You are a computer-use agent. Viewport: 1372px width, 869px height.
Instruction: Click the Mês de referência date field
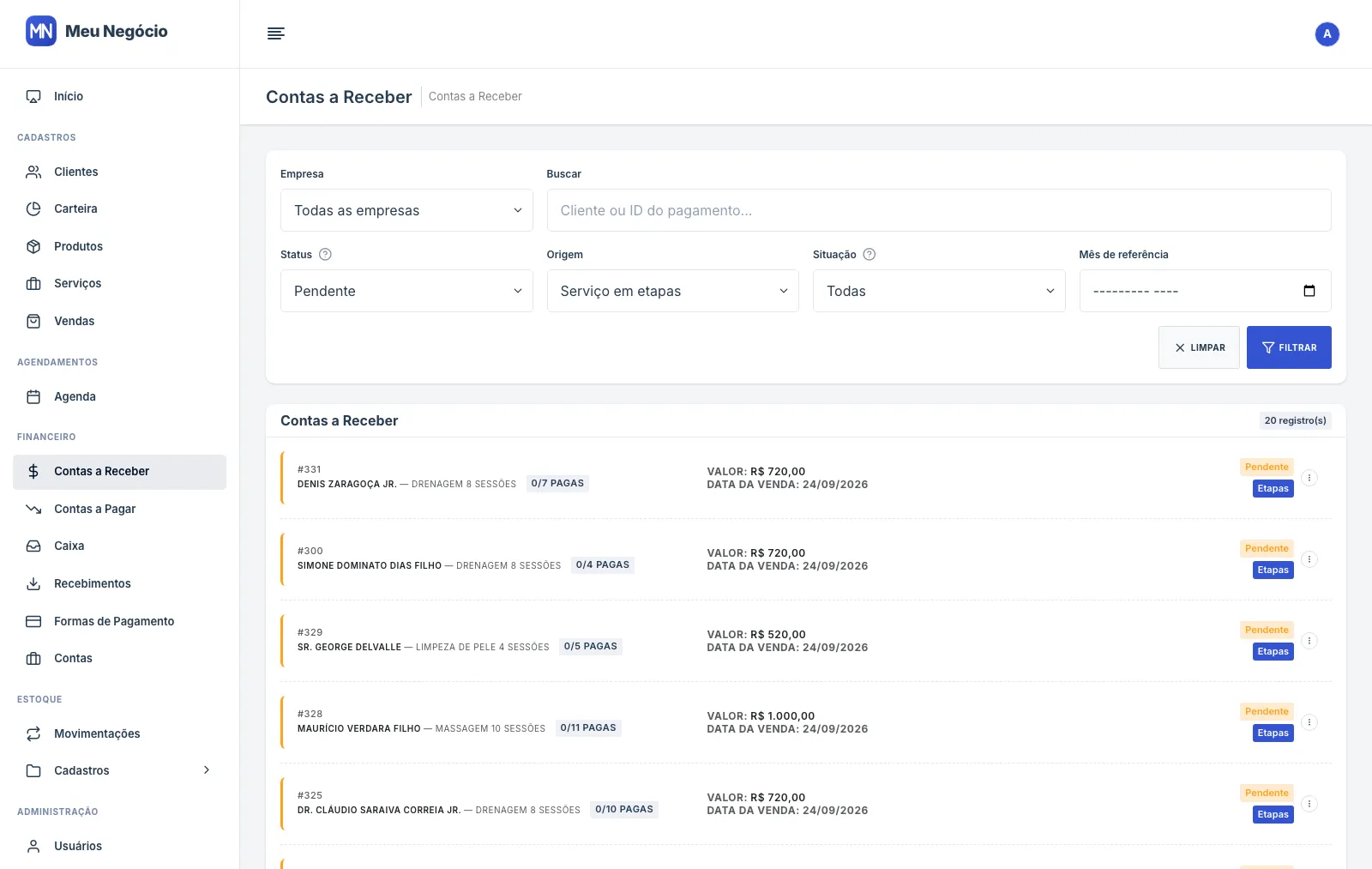tap(1205, 291)
